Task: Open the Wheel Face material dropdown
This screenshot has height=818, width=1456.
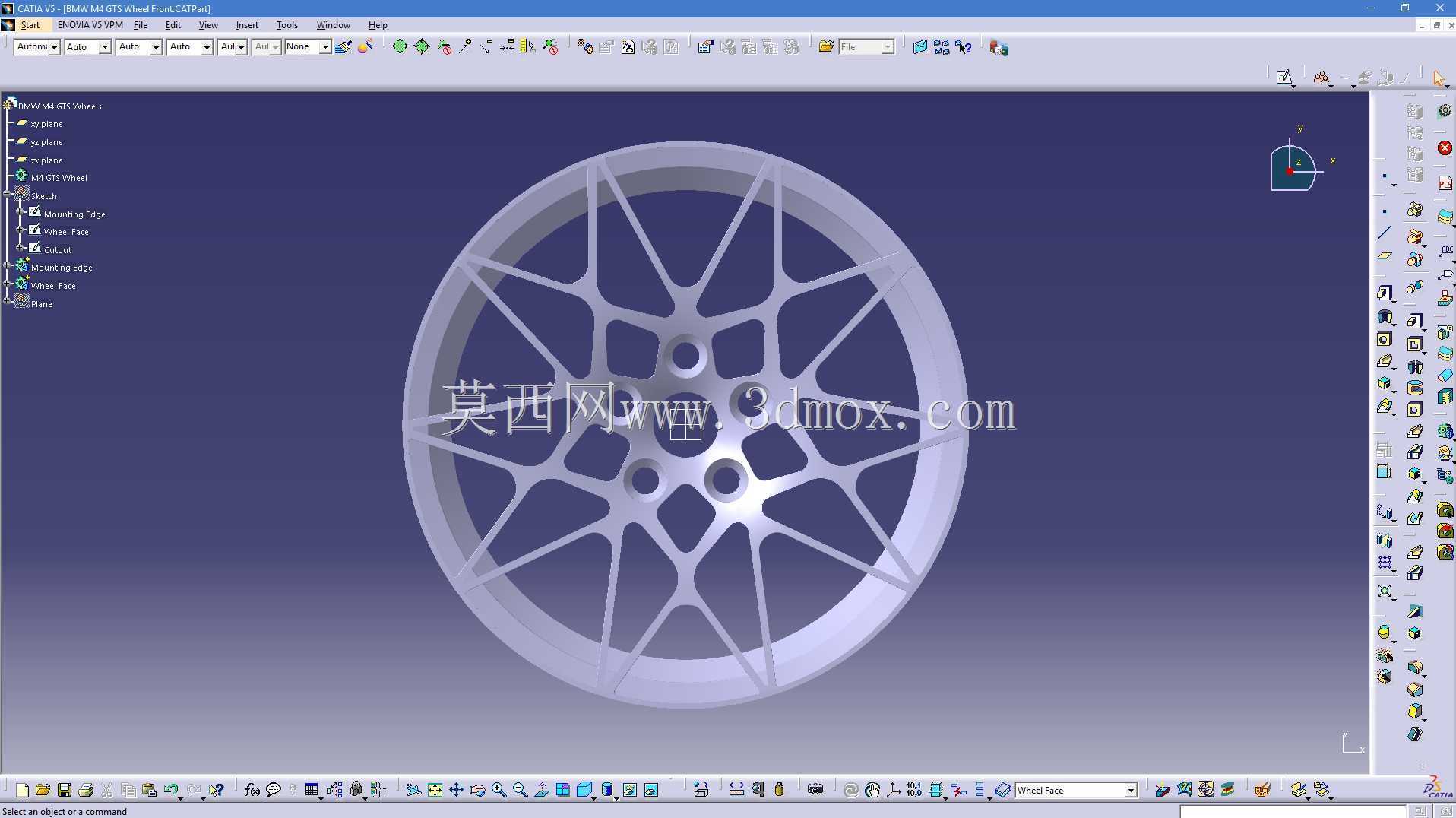Action: coord(1130,791)
